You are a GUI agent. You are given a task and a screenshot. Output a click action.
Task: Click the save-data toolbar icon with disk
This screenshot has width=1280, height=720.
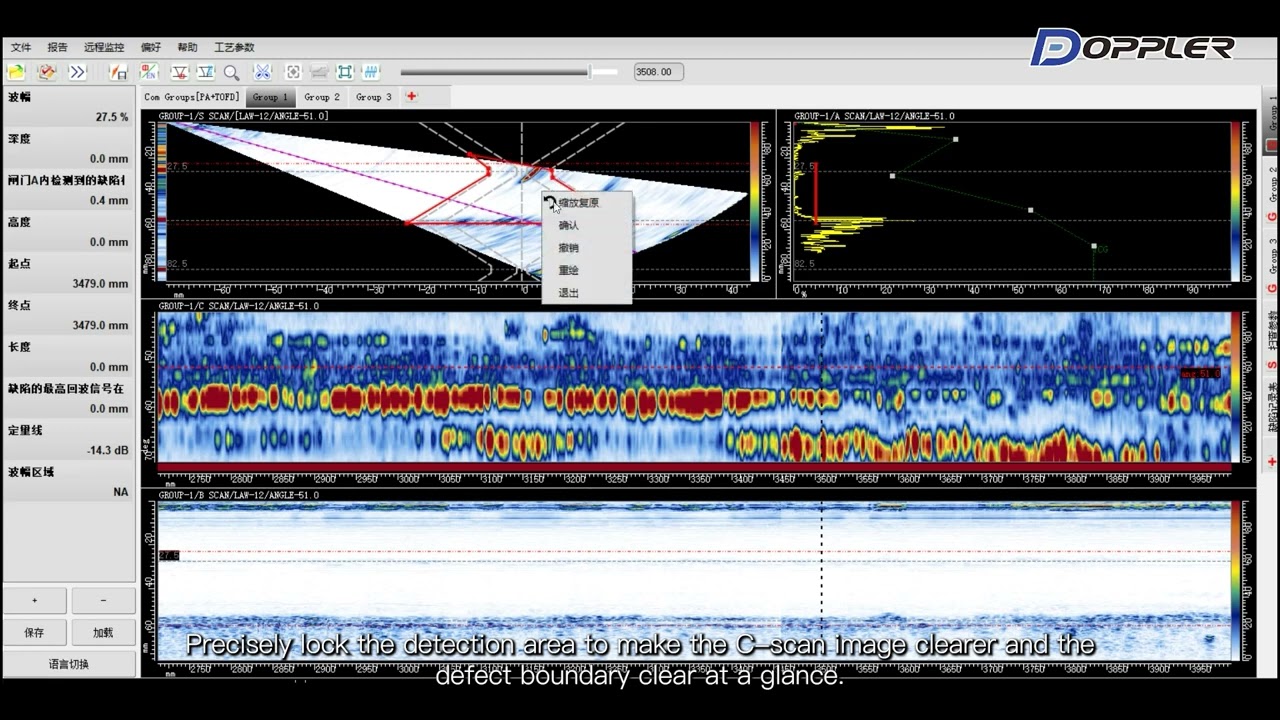[119, 72]
